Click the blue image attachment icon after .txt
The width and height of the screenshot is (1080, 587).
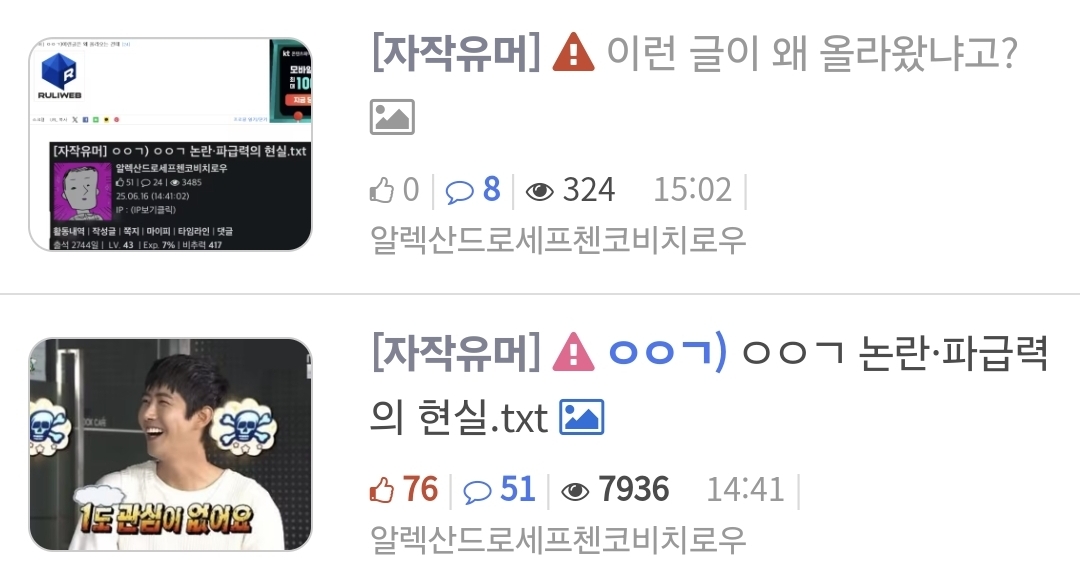click(581, 417)
